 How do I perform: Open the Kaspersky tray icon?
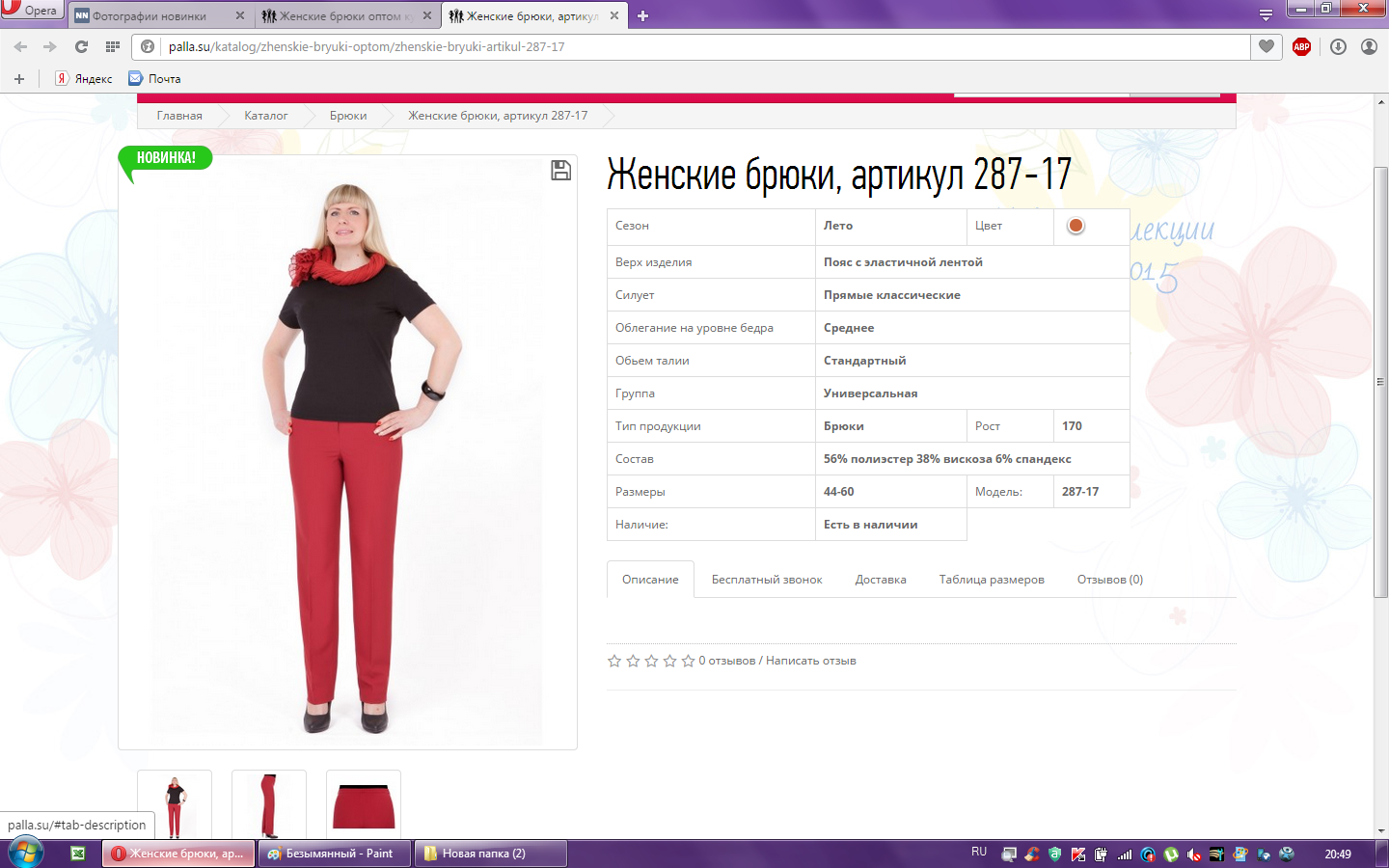pos(1078,854)
